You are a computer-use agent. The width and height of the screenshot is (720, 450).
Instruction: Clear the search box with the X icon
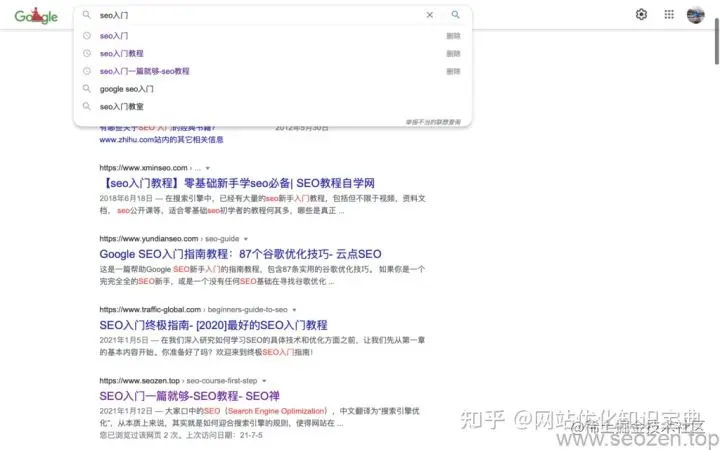point(429,15)
